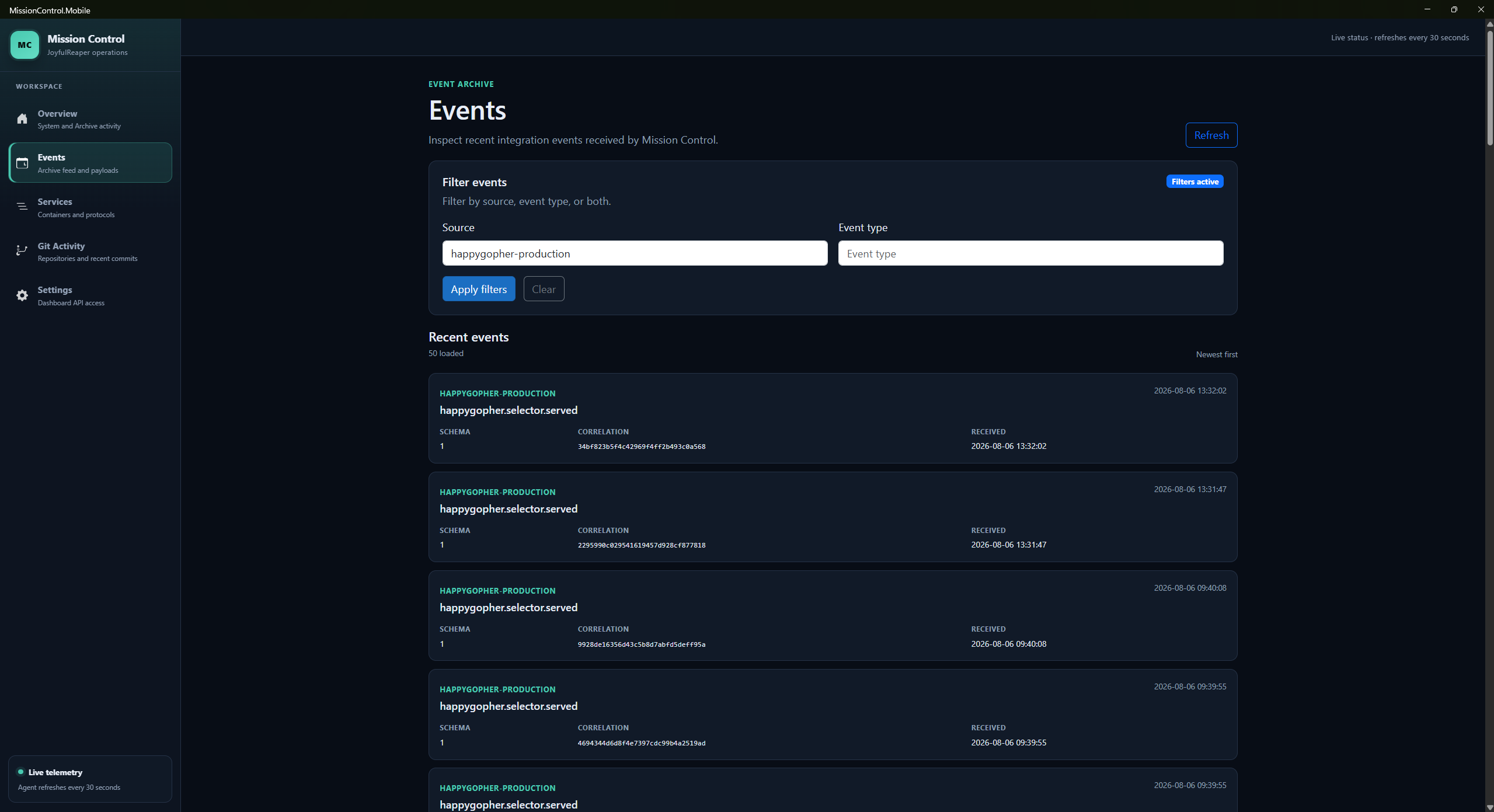Click the '50 loaded' count text
The height and width of the screenshot is (812, 1494).
click(446, 353)
